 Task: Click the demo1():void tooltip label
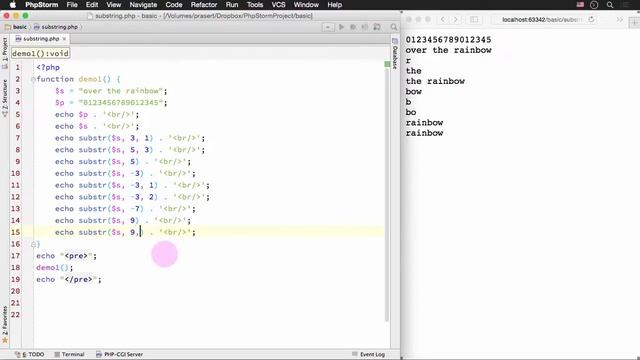pyautogui.click(x=40, y=53)
